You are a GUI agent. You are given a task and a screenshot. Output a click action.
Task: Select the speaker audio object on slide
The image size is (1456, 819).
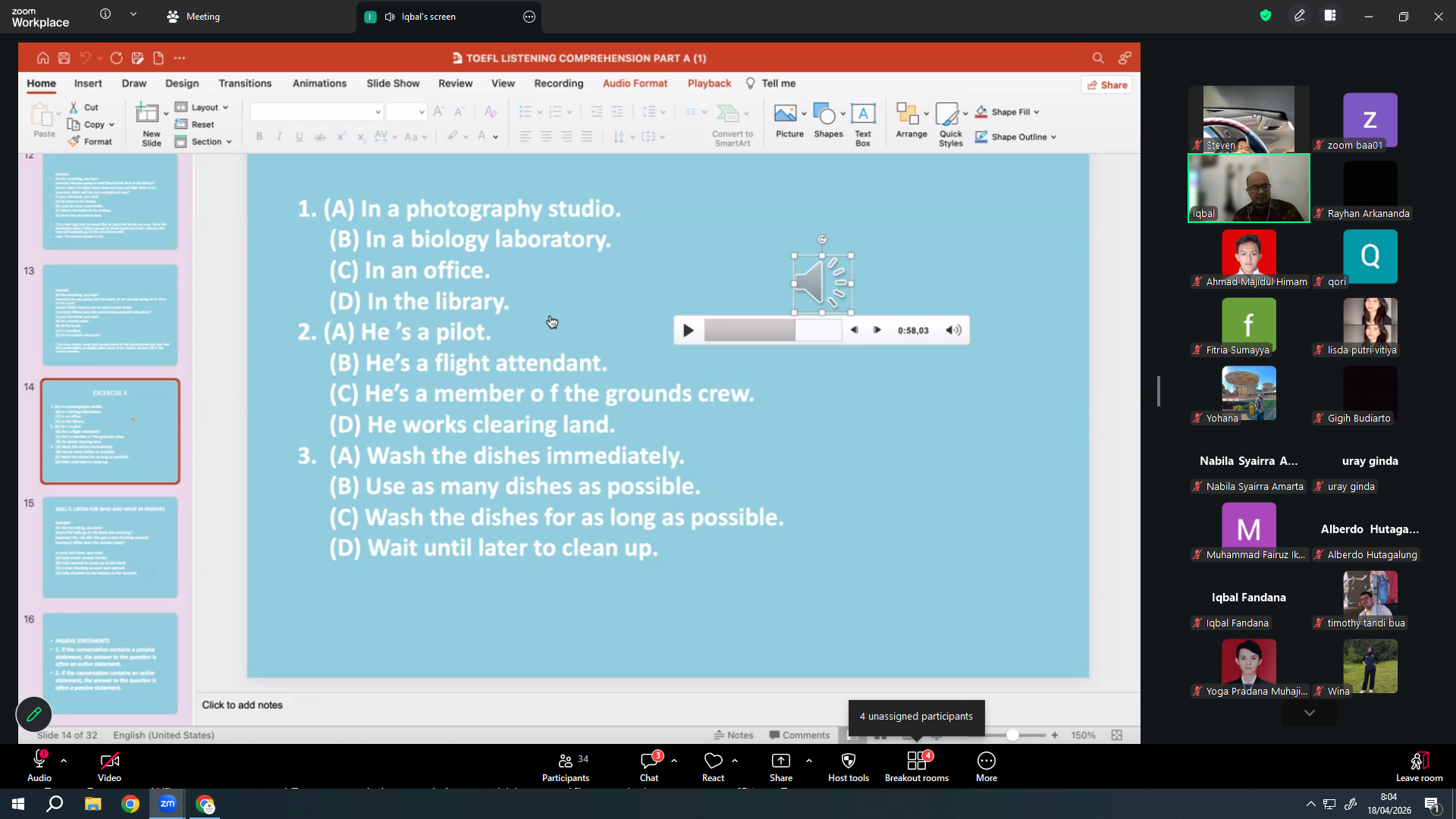click(x=822, y=284)
